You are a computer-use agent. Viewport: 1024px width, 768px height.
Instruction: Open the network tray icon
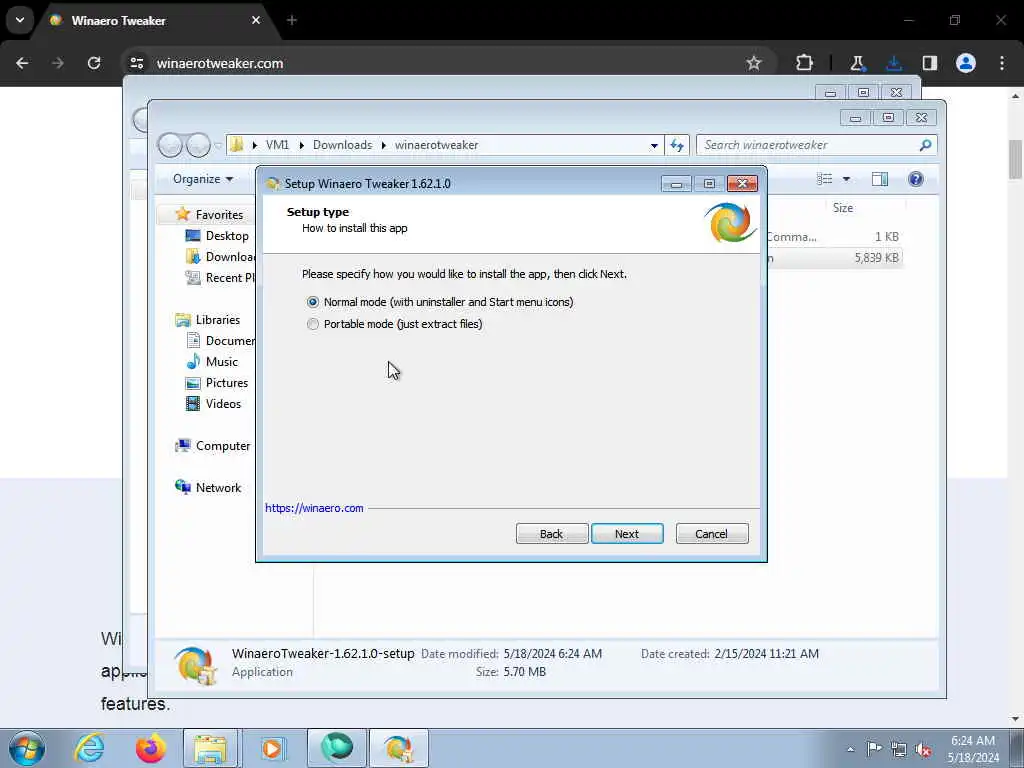pyautogui.click(x=899, y=749)
